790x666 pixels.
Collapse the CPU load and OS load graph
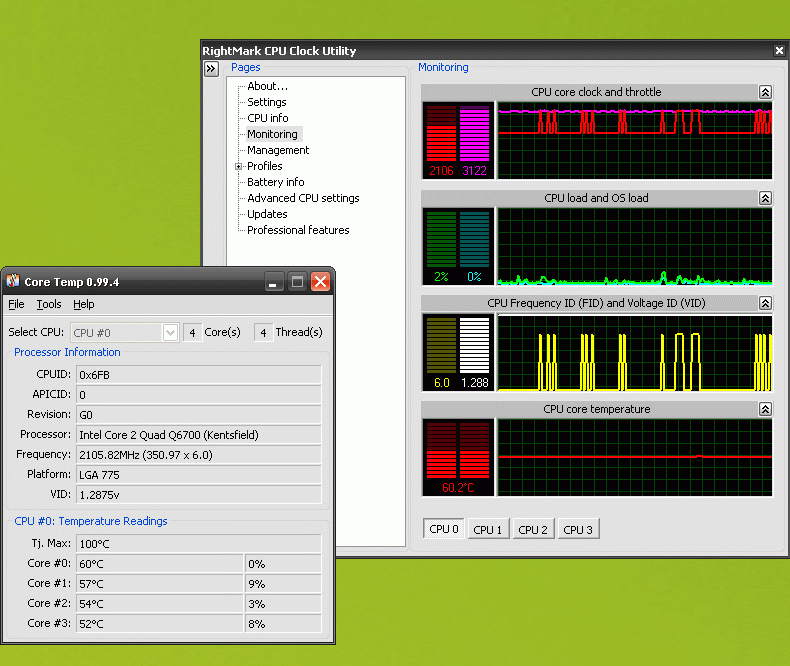pyautogui.click(x=765, y=198)
